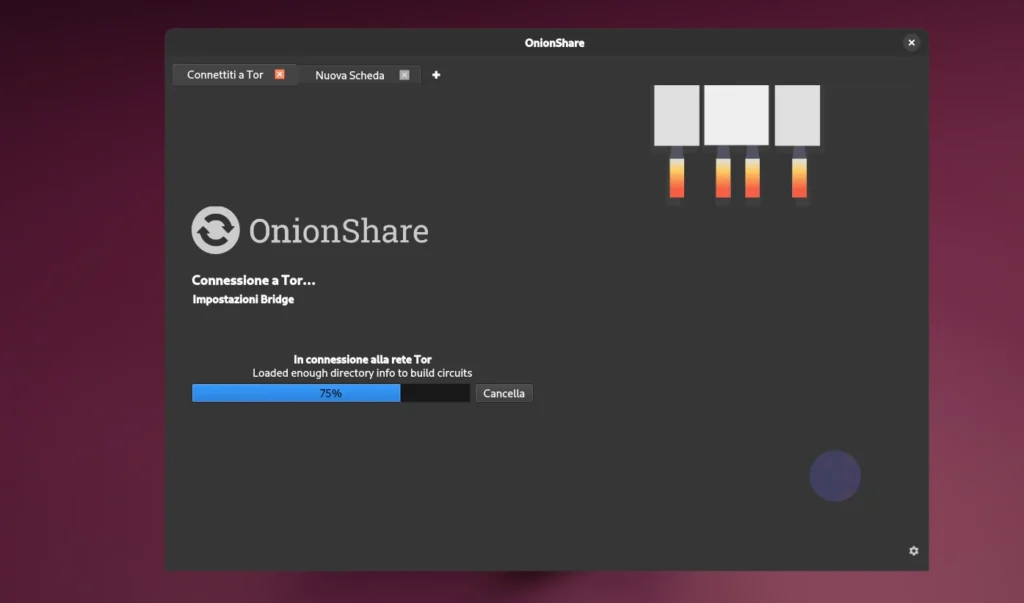Click the Tor connection progress bar at 75%
The height and width of the screenshot is (603, 1024).
[x=330, y=392]
